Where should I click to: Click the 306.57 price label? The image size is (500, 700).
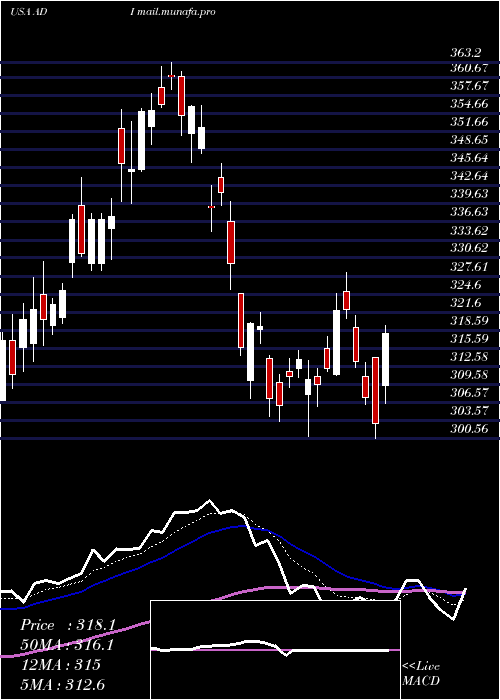469,393
